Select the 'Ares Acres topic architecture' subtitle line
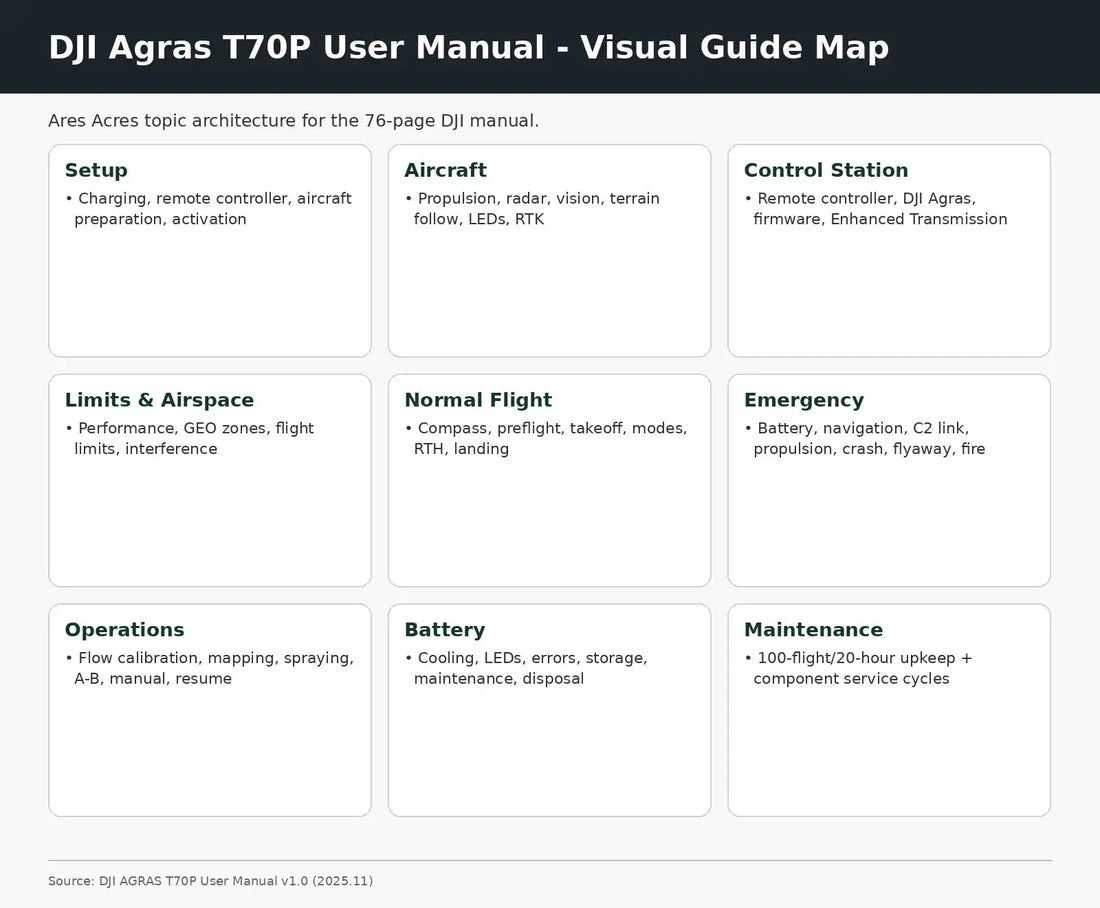The height and width of the screenshot is (908, 1100). click(x=293, y=121)
